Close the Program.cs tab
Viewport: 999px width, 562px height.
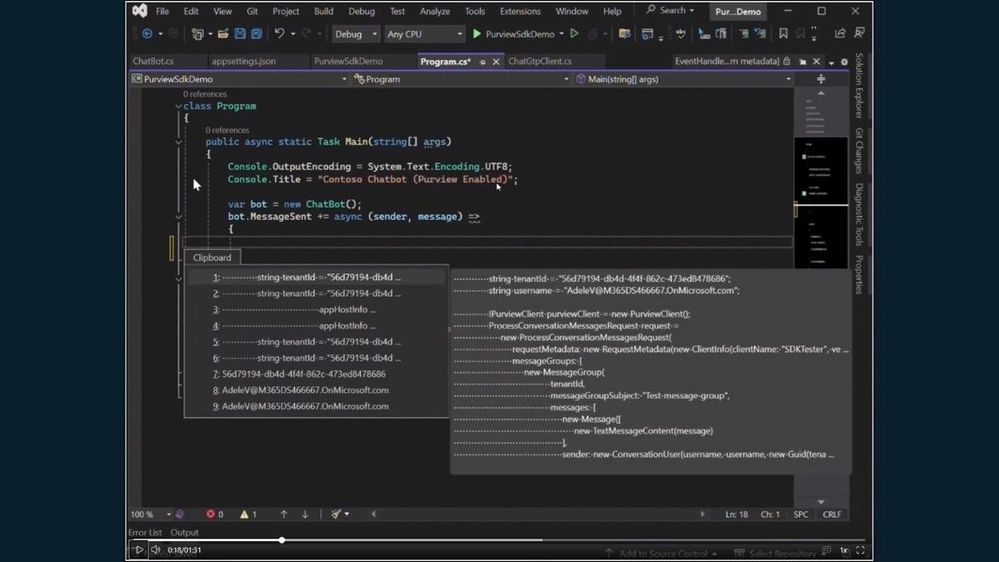[496, 62]
